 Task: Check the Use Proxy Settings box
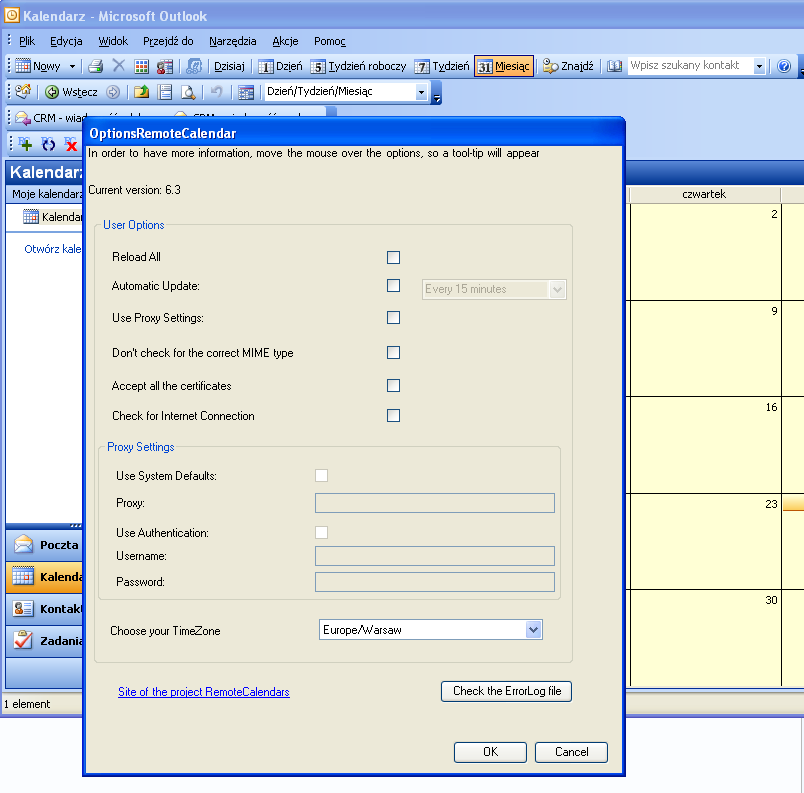pos(393,318)
